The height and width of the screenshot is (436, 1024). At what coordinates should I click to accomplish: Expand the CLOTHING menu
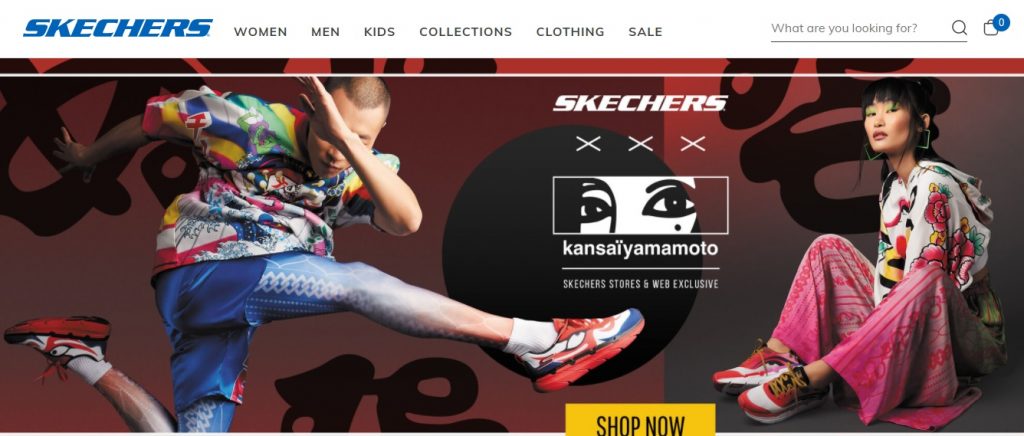point(570,31)
